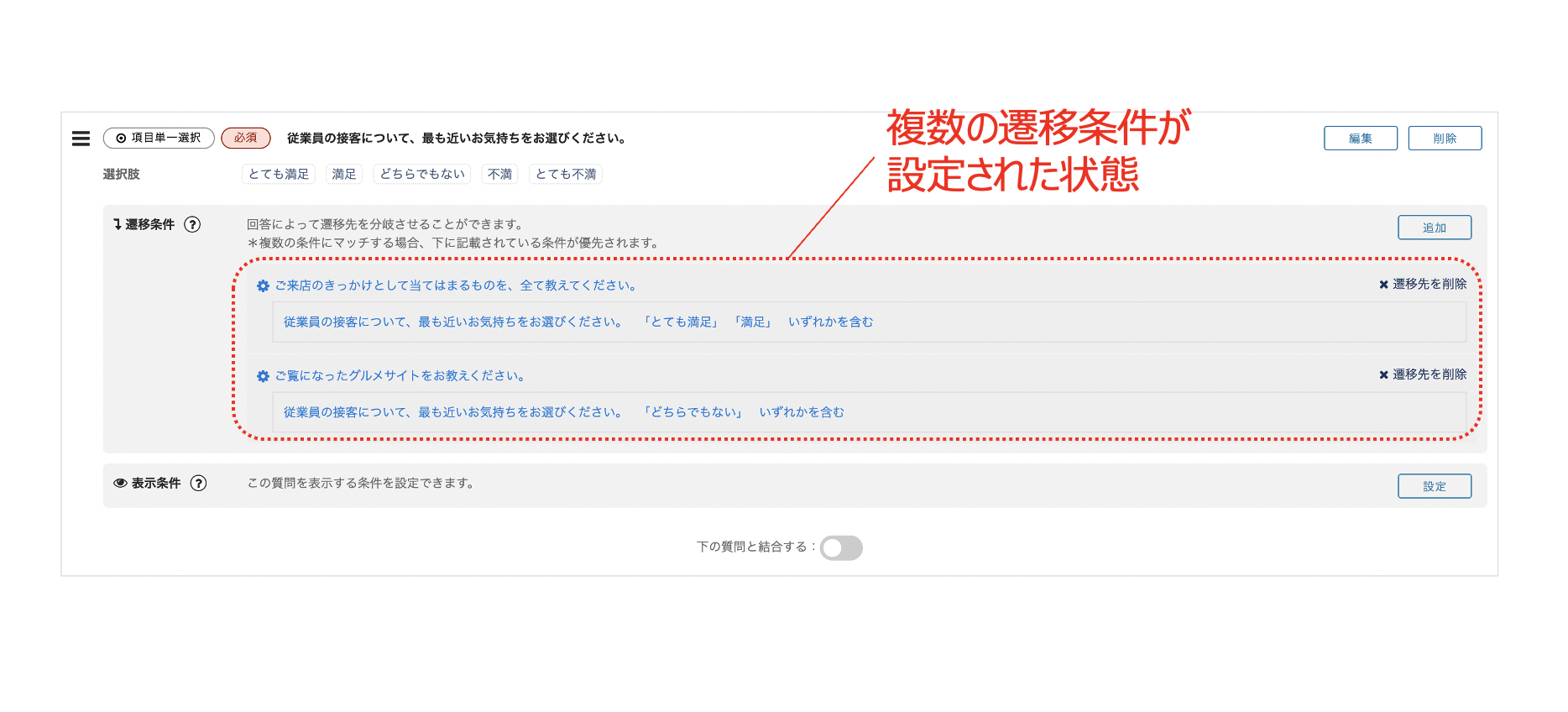Viewport: 1568px width, 712px height.
Task: Click the hamburger drag handle icon
Action: click(81, 139)
